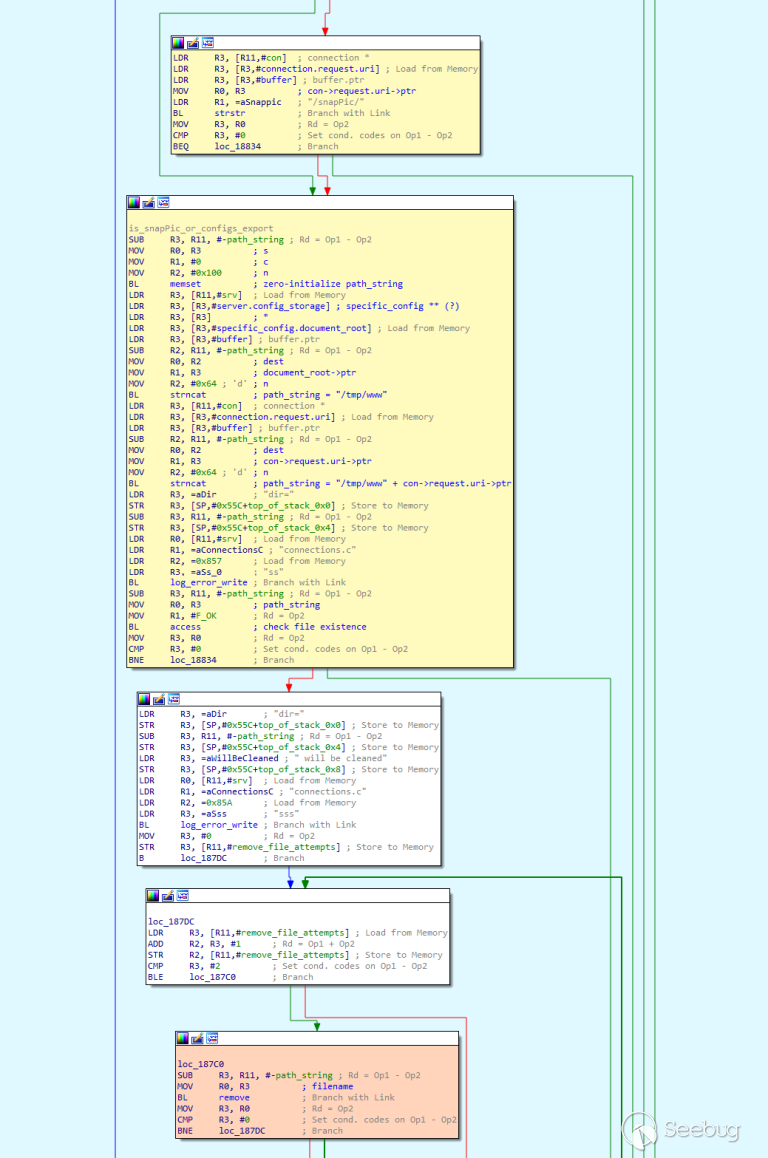Screen dimensions: 768x1158
Task: Click #0x100 memset size operand
Action: click(x=206, y=273)
